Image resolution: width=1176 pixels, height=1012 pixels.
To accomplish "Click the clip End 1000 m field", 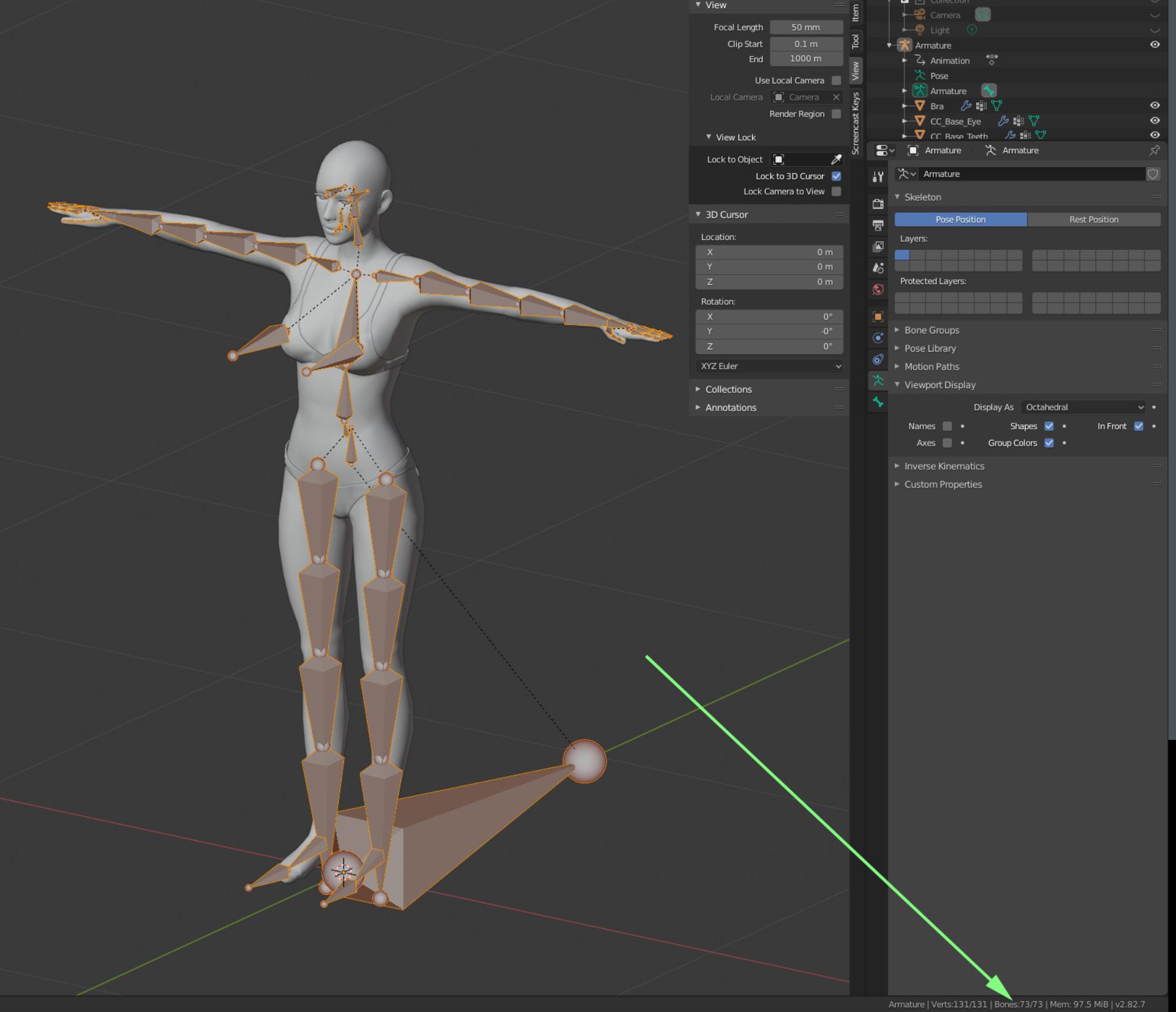I will pos(806,59).
